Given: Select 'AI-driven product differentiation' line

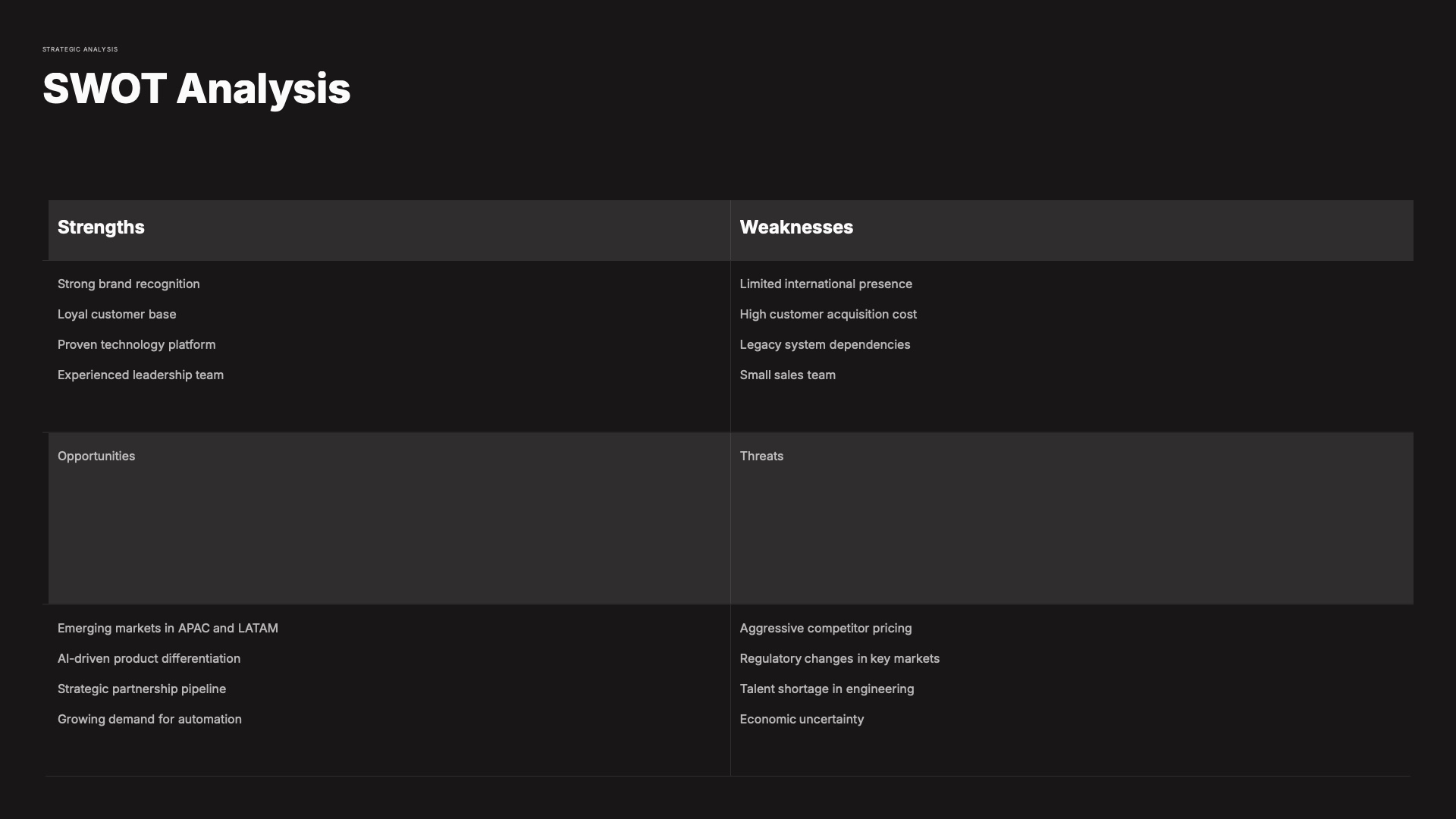Looking at the screenshot, I should [149, 659].
